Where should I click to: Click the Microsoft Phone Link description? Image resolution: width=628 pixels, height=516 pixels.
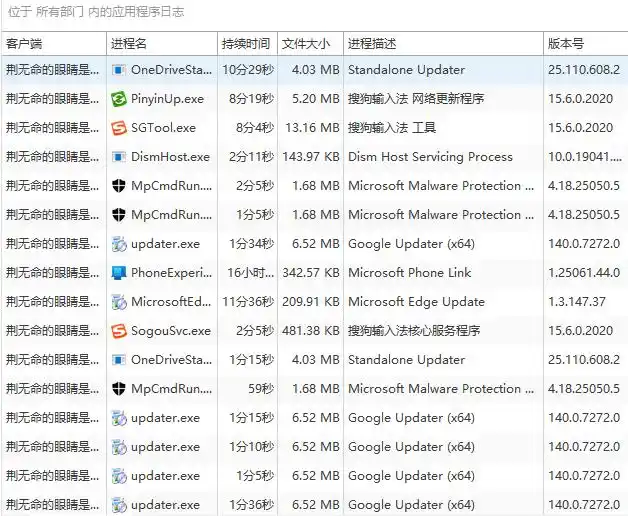pyautogui.click(x=409, y=273)
